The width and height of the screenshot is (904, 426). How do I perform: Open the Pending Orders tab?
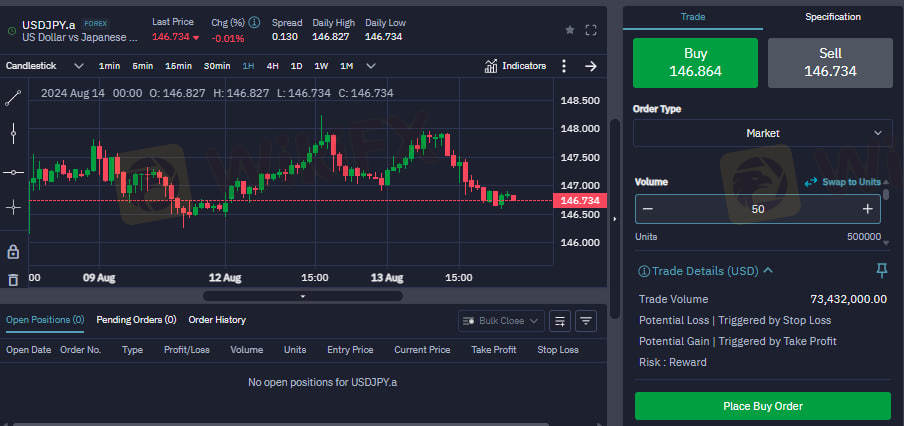click(x=136, y=320)
